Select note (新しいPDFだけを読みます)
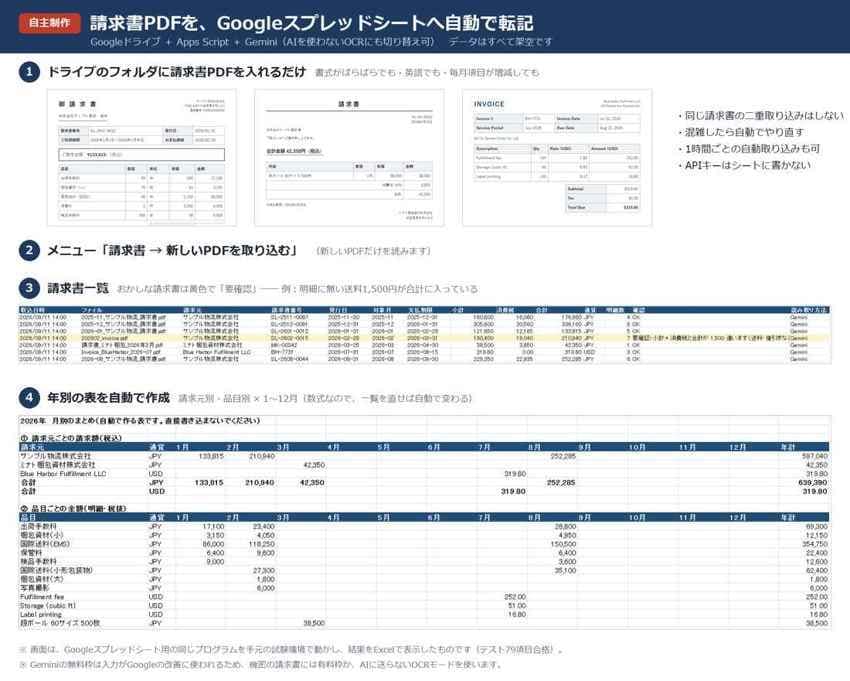Image resolution: width=850 pixels, height=681 pixels. pos(374,251)
